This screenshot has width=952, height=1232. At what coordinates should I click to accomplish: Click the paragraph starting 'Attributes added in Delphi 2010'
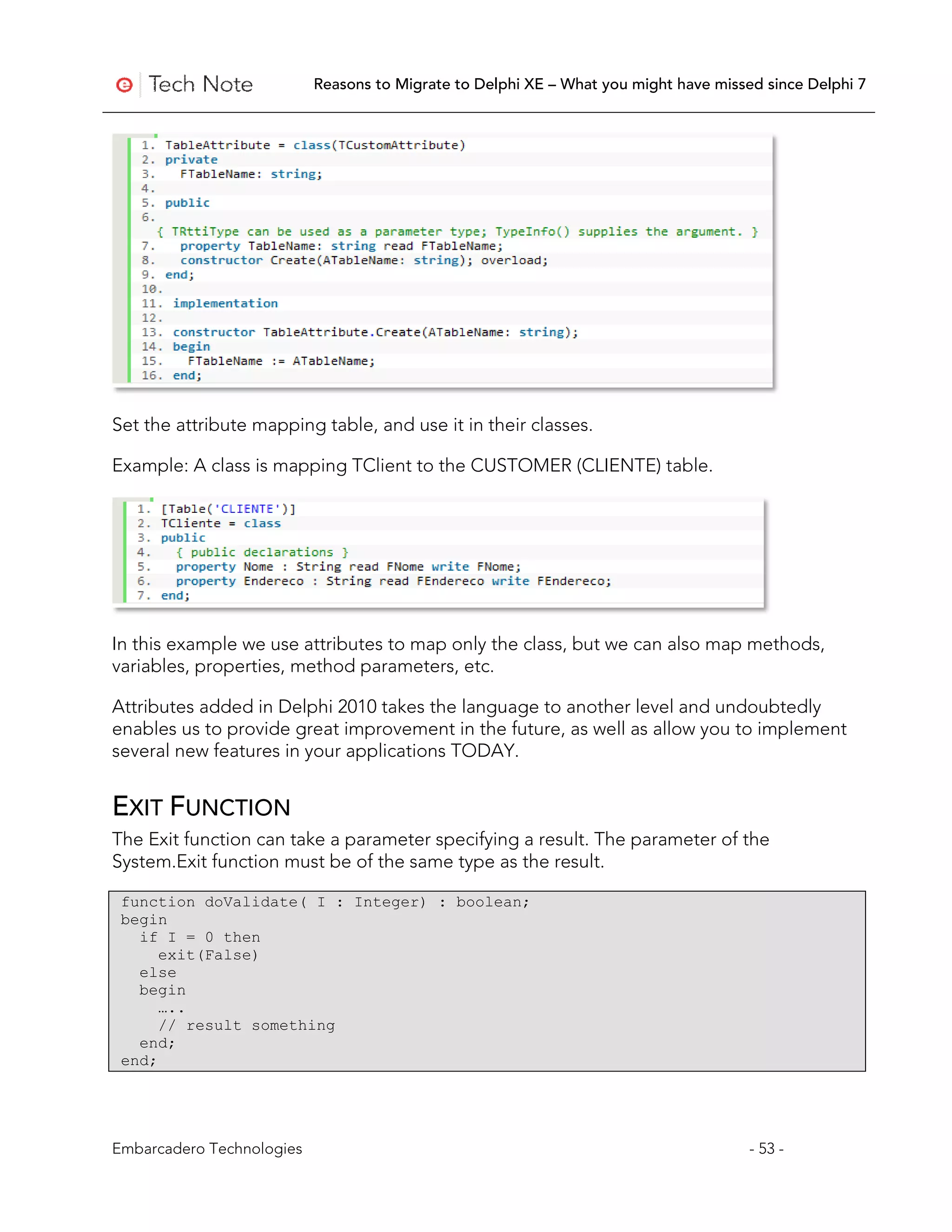479,729
